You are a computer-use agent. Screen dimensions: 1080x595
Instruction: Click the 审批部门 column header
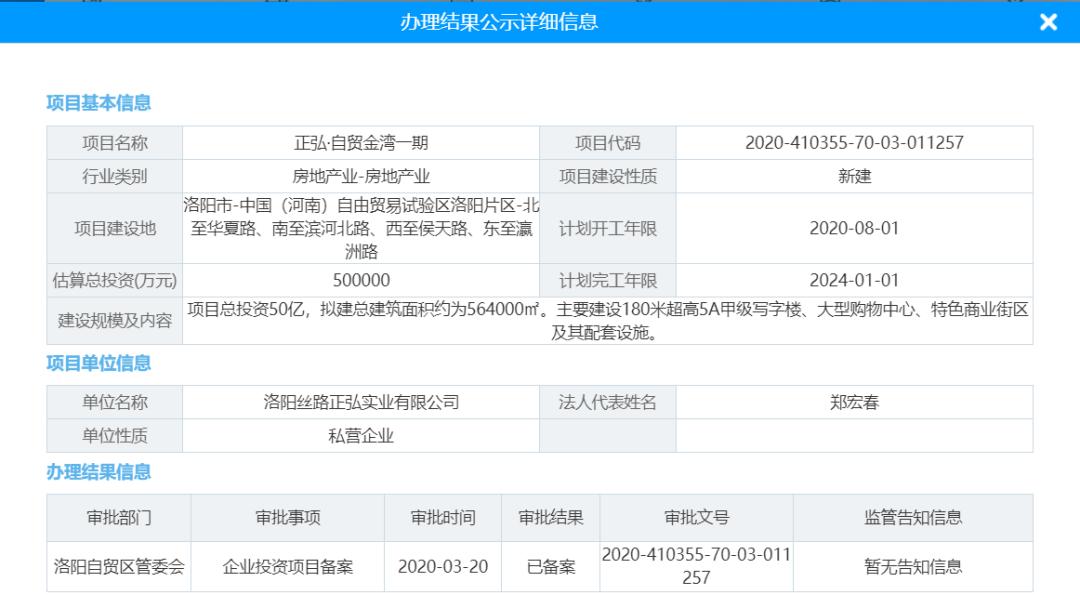tap(118, 517)
